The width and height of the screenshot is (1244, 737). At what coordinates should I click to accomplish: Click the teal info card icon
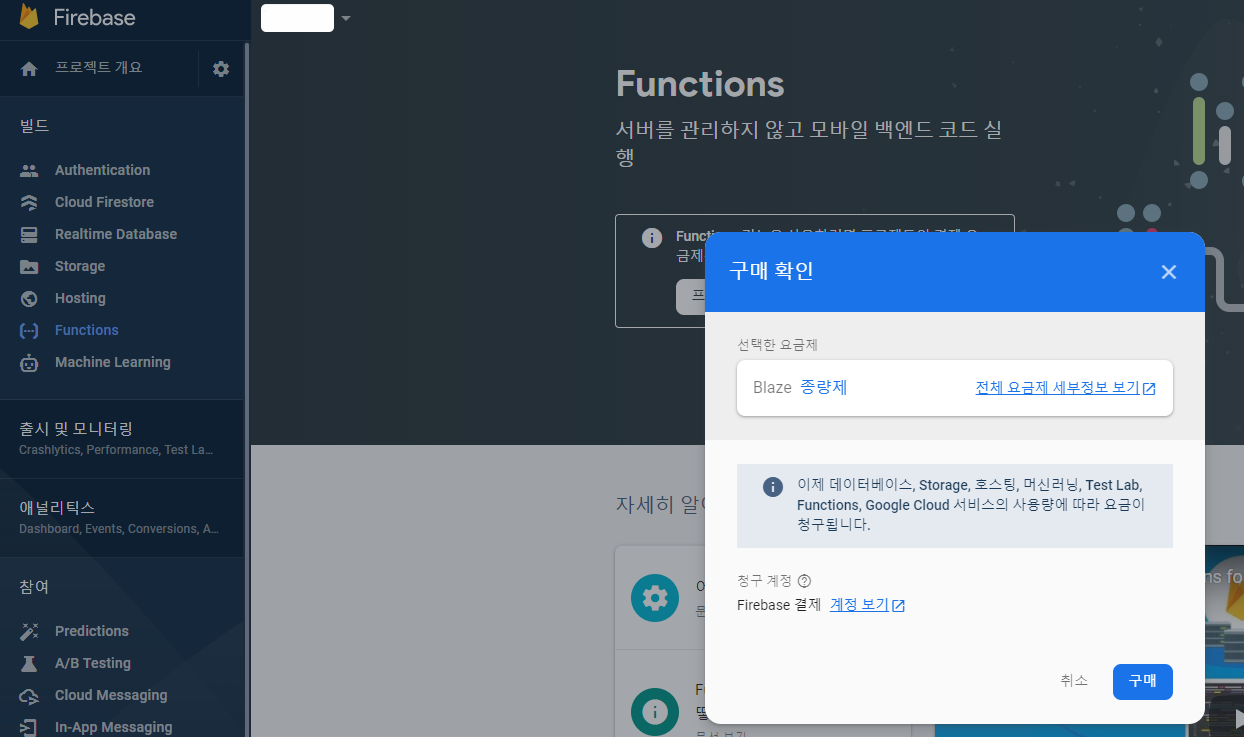click(x=655, y=711)
